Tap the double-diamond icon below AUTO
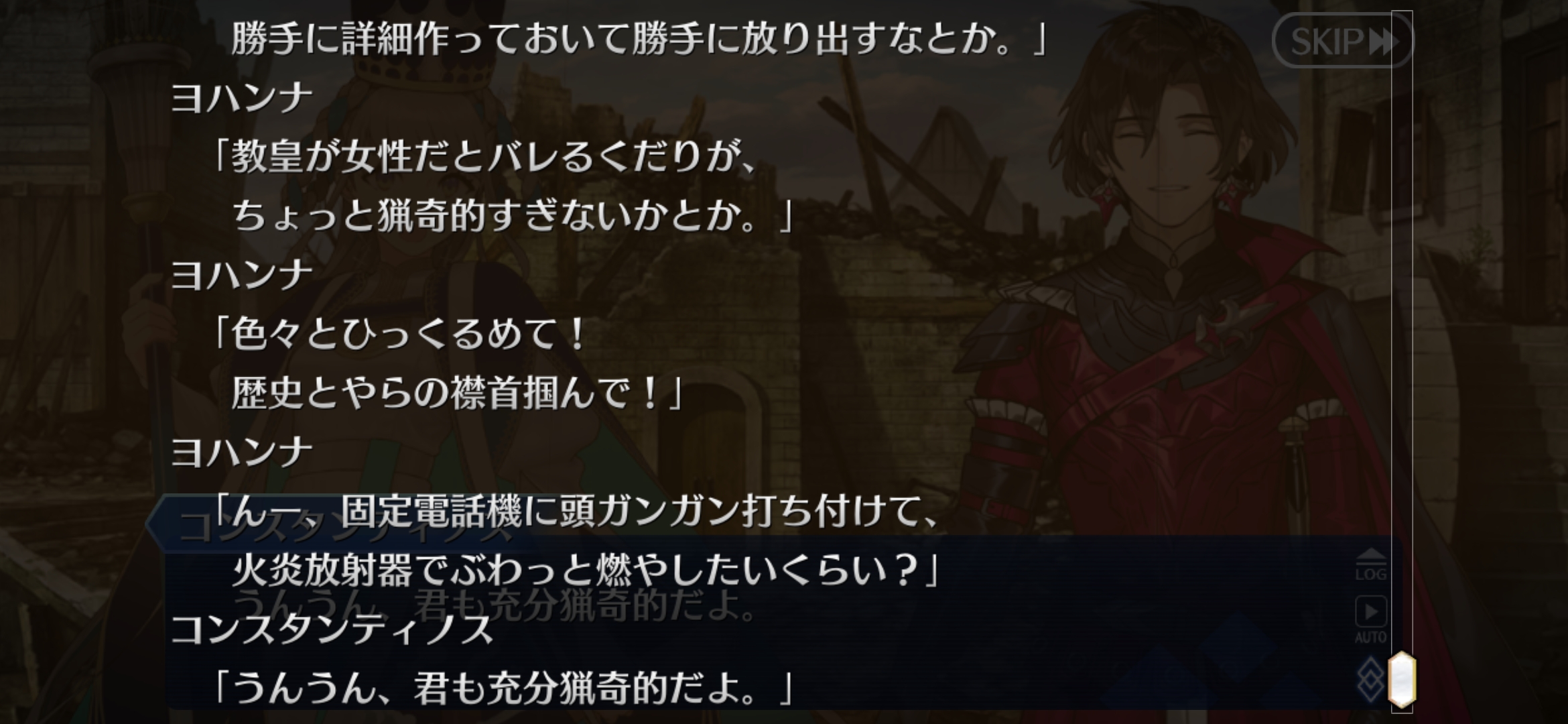 click(x=1370, y=679)
